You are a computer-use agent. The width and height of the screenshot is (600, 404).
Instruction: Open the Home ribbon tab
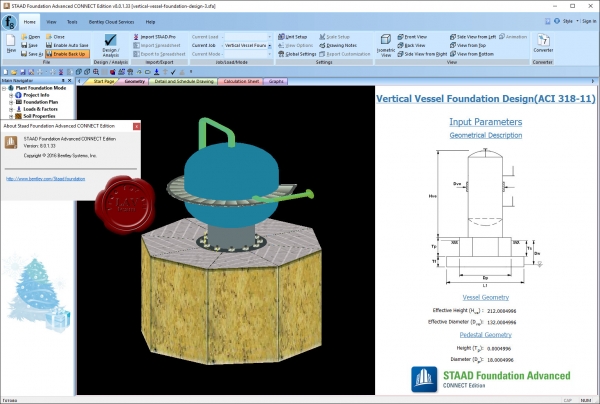(29, 22)
